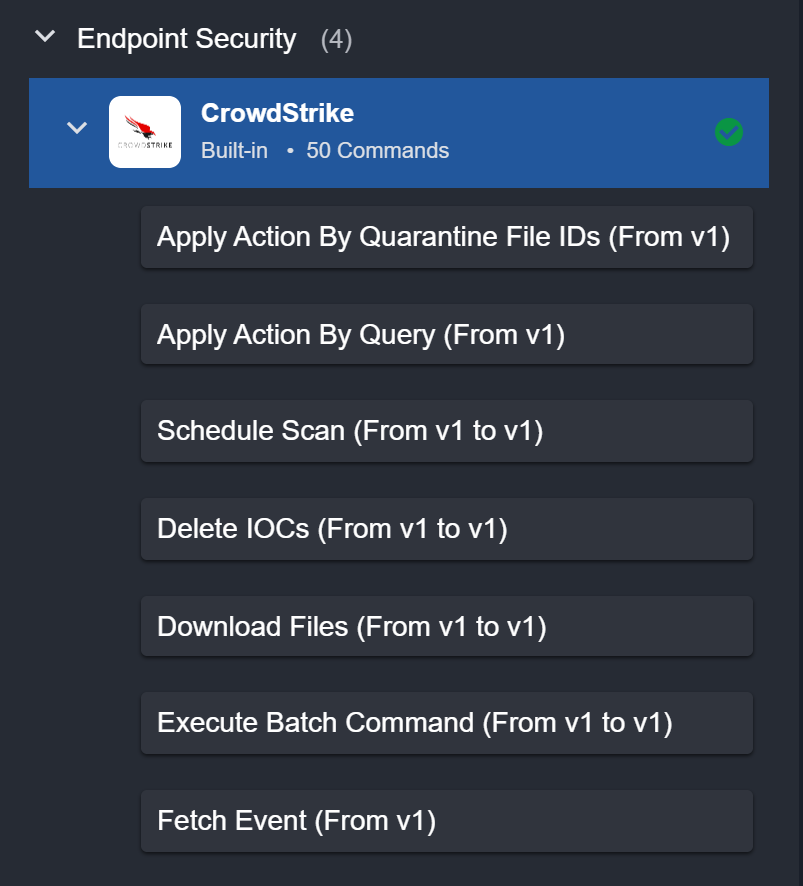Click the CROWDSTRIKE wordmark inside the logo

pos(145,145)
